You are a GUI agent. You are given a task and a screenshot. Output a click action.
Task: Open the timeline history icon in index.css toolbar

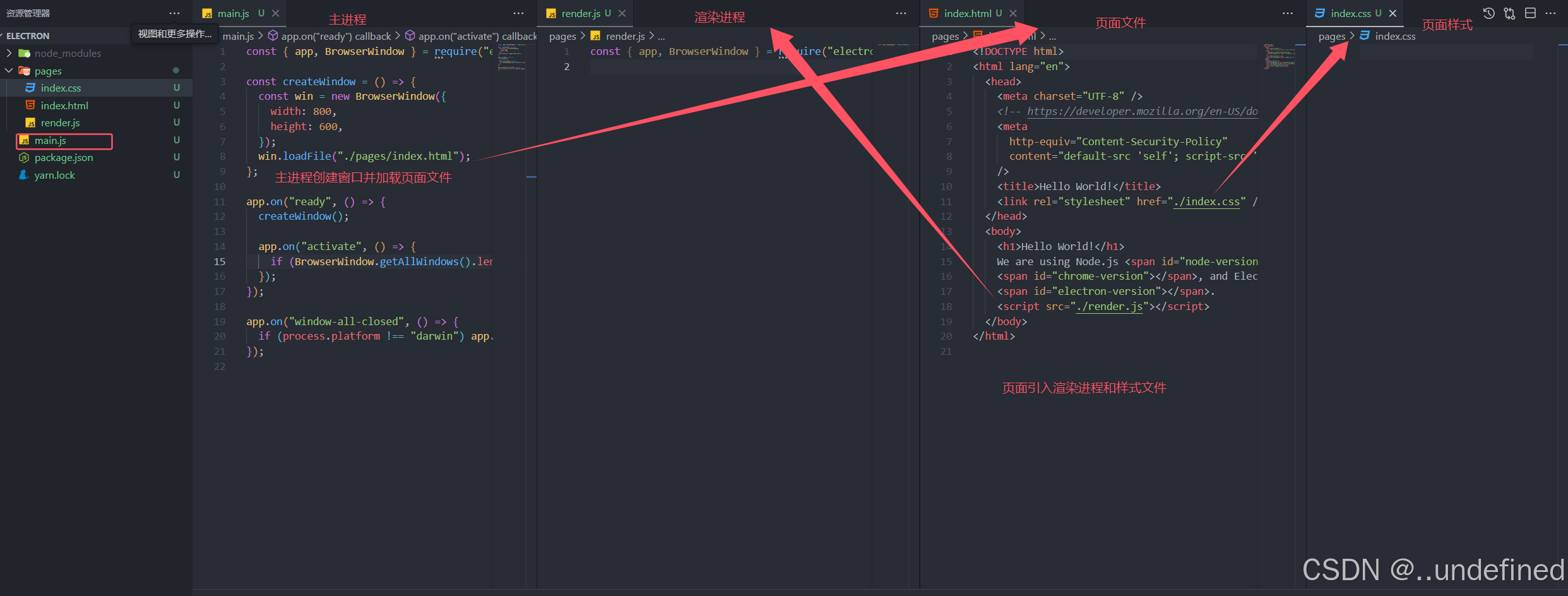tap(1488, 13)
